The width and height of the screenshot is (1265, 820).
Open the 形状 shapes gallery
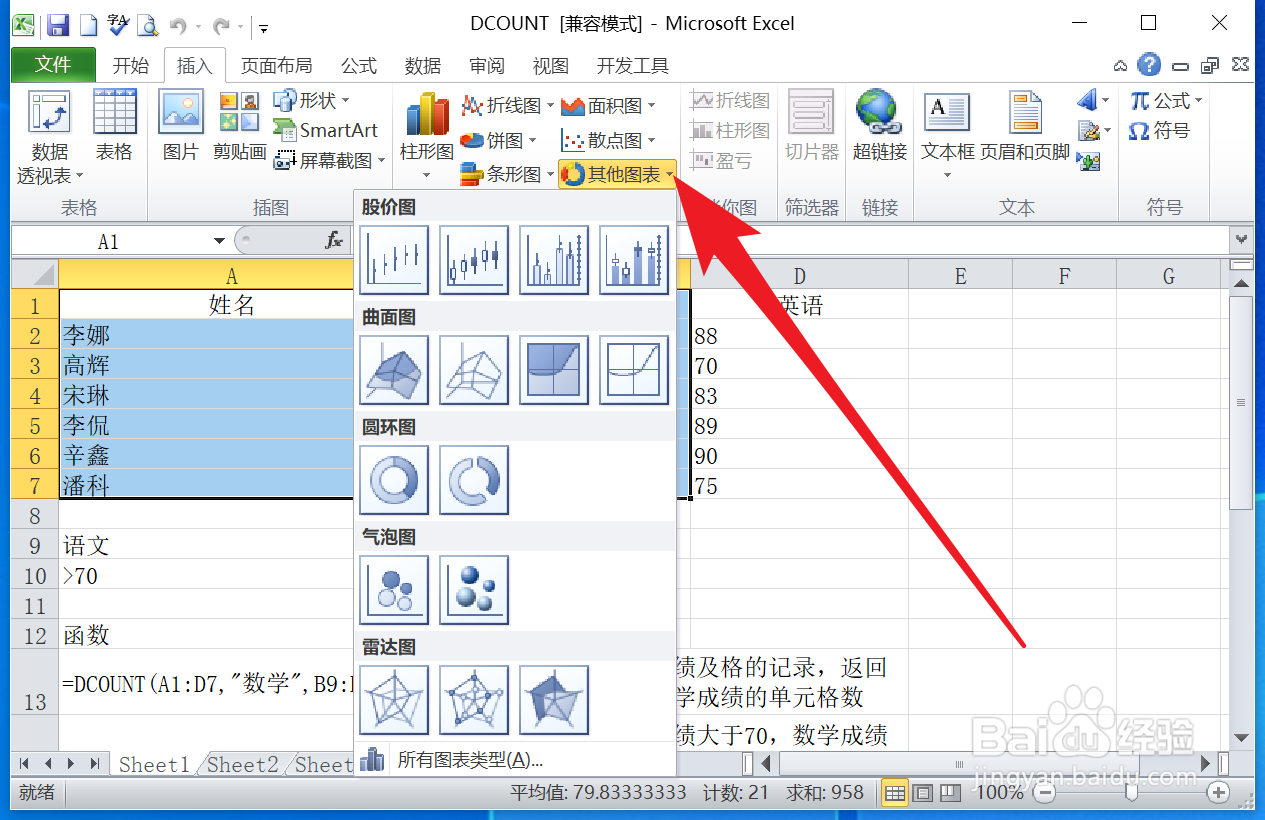click(x=312, y=100)
